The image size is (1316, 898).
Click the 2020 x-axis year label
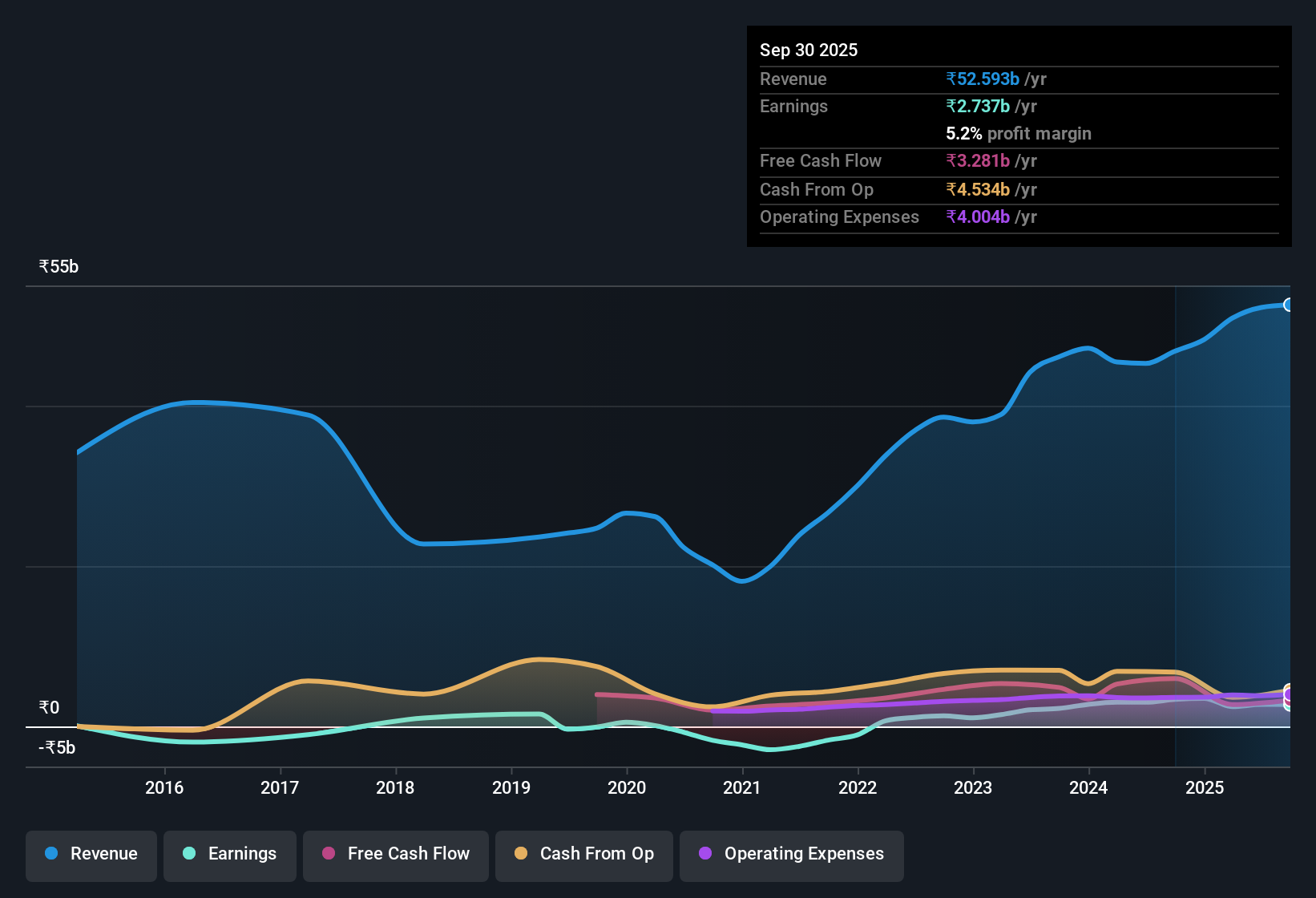[x=627, y=787]
